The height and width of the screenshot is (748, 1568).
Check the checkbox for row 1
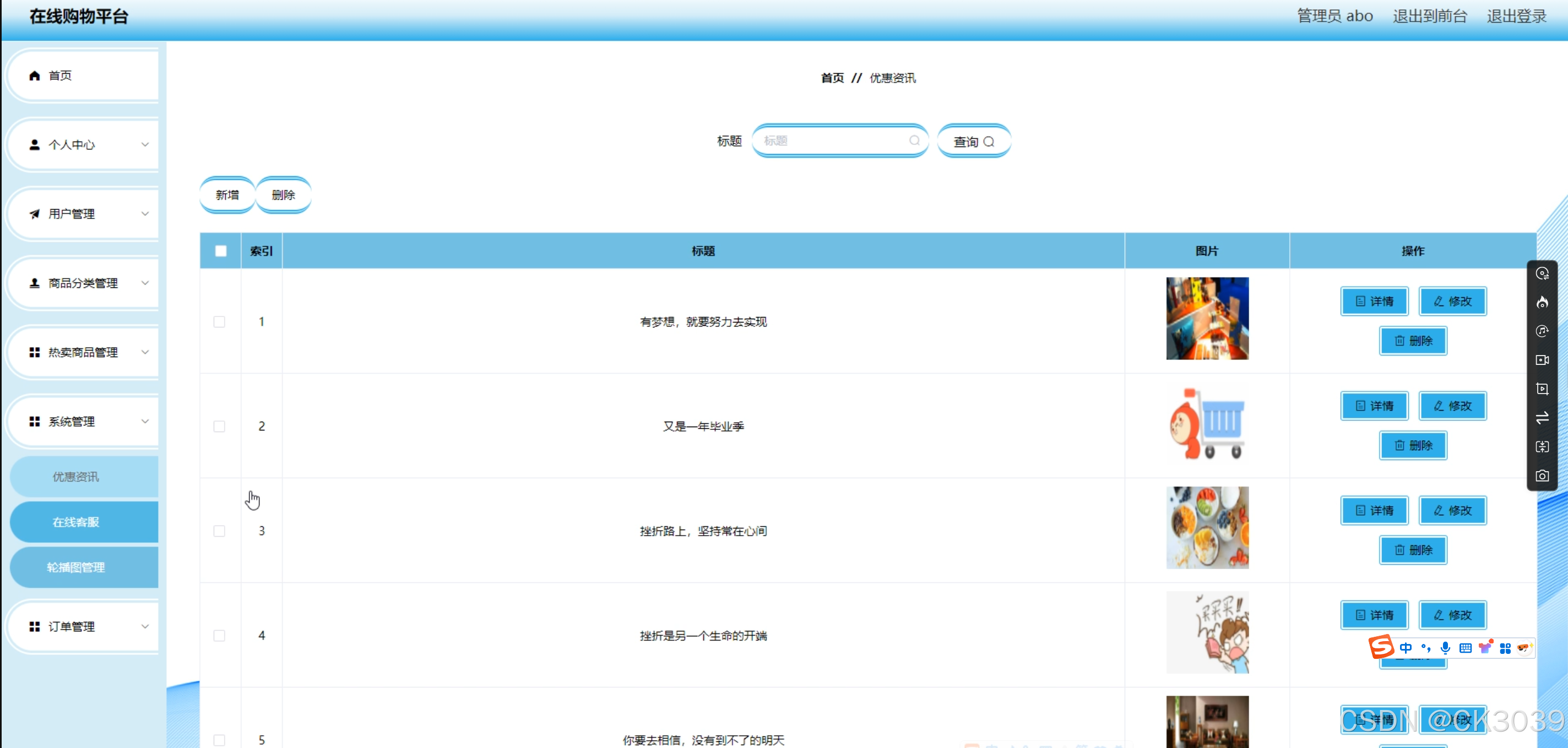(x=219, y=321)
